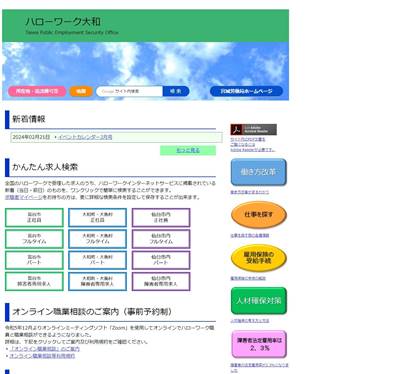This screenshot has width=400, height=374.
Task: Click the 新着情報 section heading
Action: tap(29, 119)
